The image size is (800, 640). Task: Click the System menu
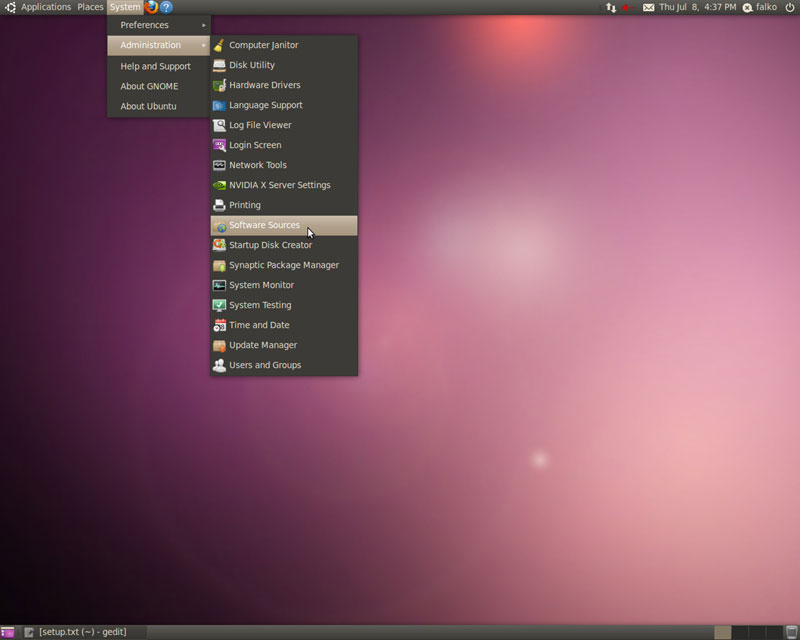[125, 7]
